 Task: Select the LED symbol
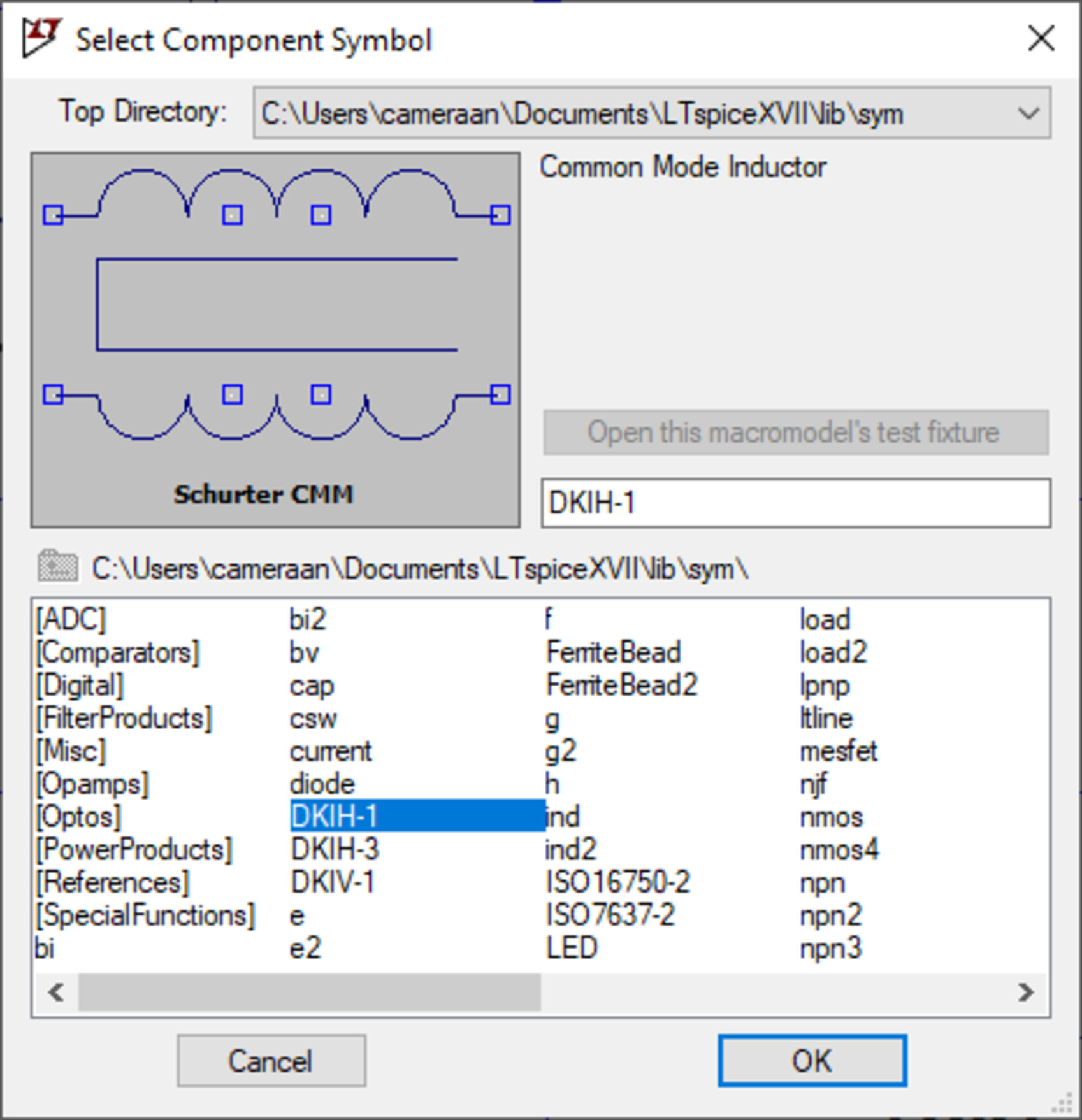click(572, 949)
